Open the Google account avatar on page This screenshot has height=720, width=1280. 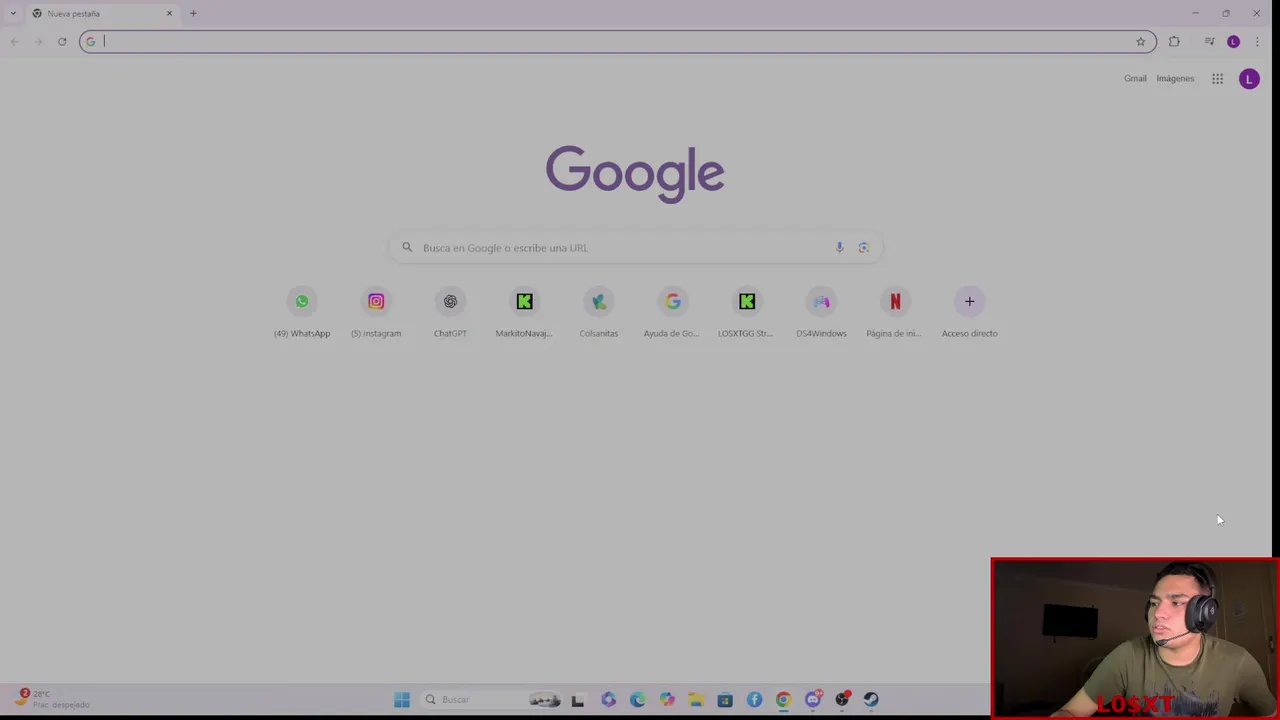(x=1249, y=79)
